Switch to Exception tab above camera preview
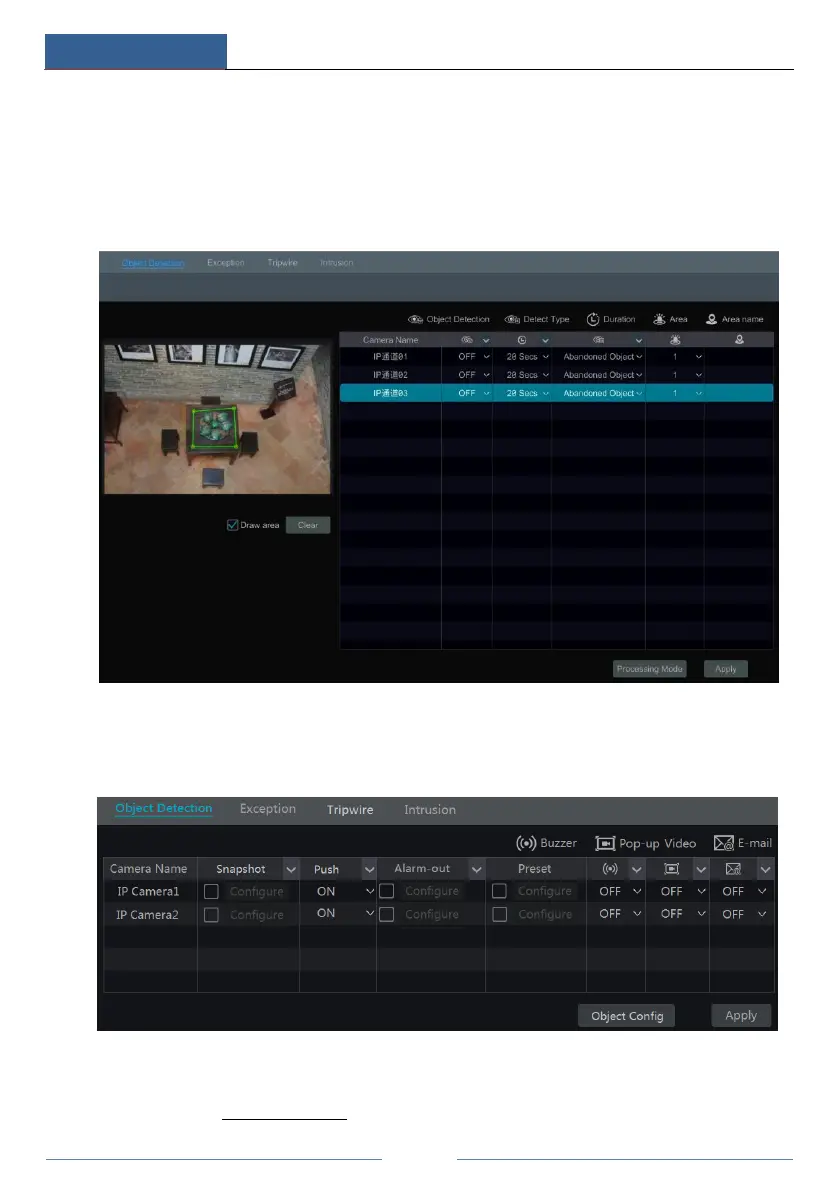This screenshot has height=1191, width=839. (226, 263)
